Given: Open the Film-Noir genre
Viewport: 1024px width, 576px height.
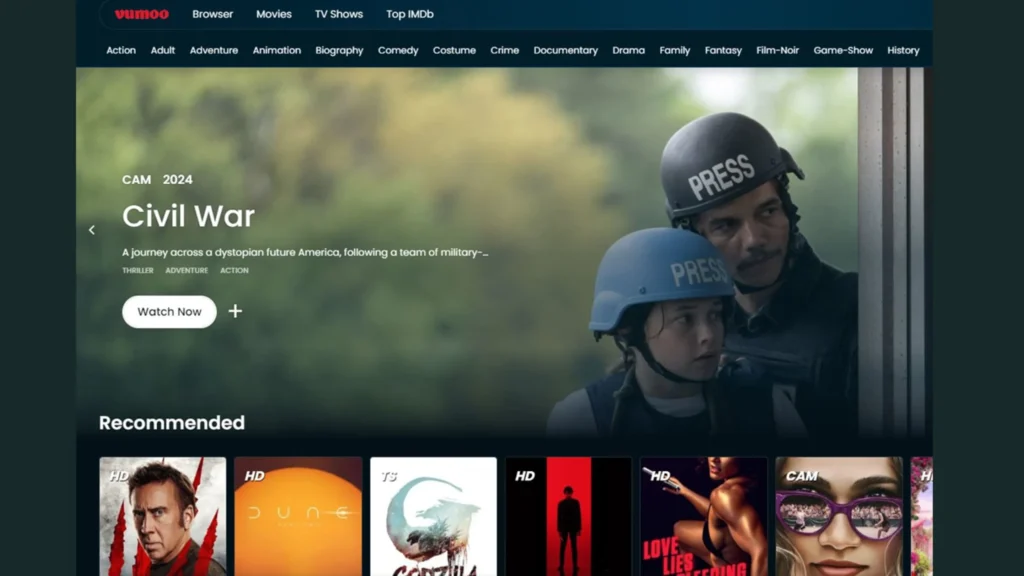Looking at the screenshot, I should [777, 50].
